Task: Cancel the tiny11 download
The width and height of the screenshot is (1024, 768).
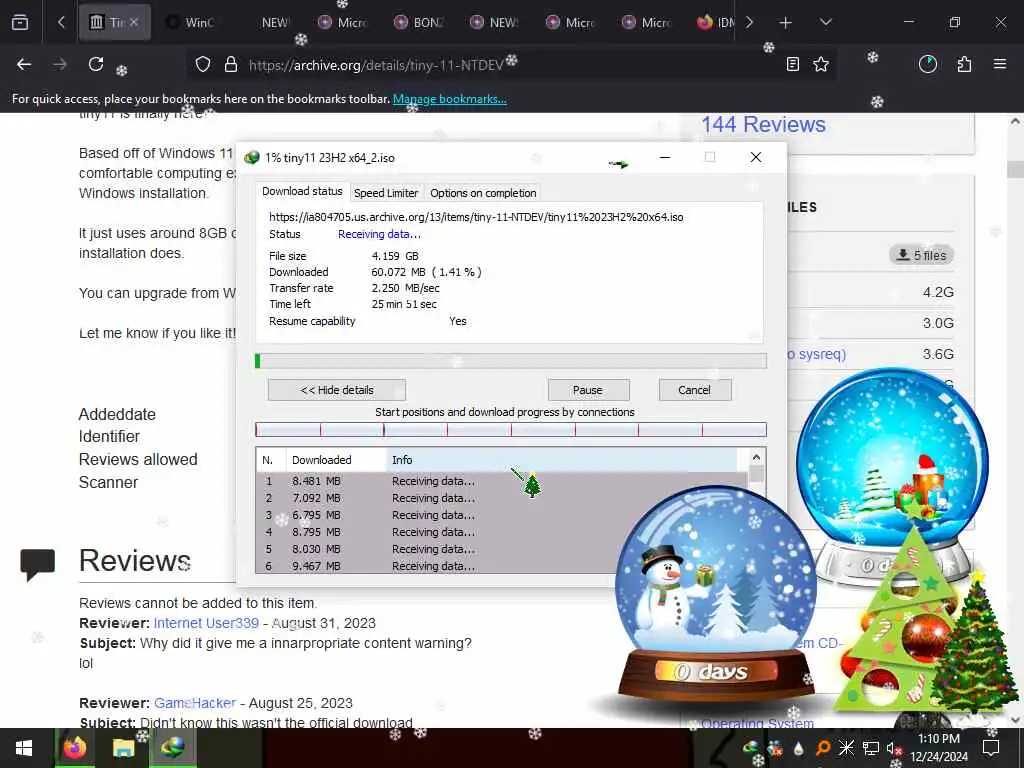Action: coord(695,390)
